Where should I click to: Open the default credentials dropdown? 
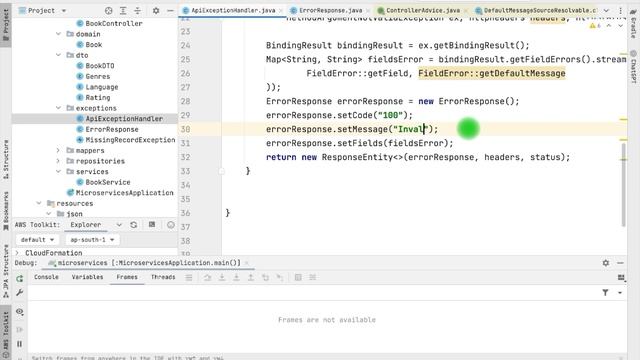pos(38,240)
